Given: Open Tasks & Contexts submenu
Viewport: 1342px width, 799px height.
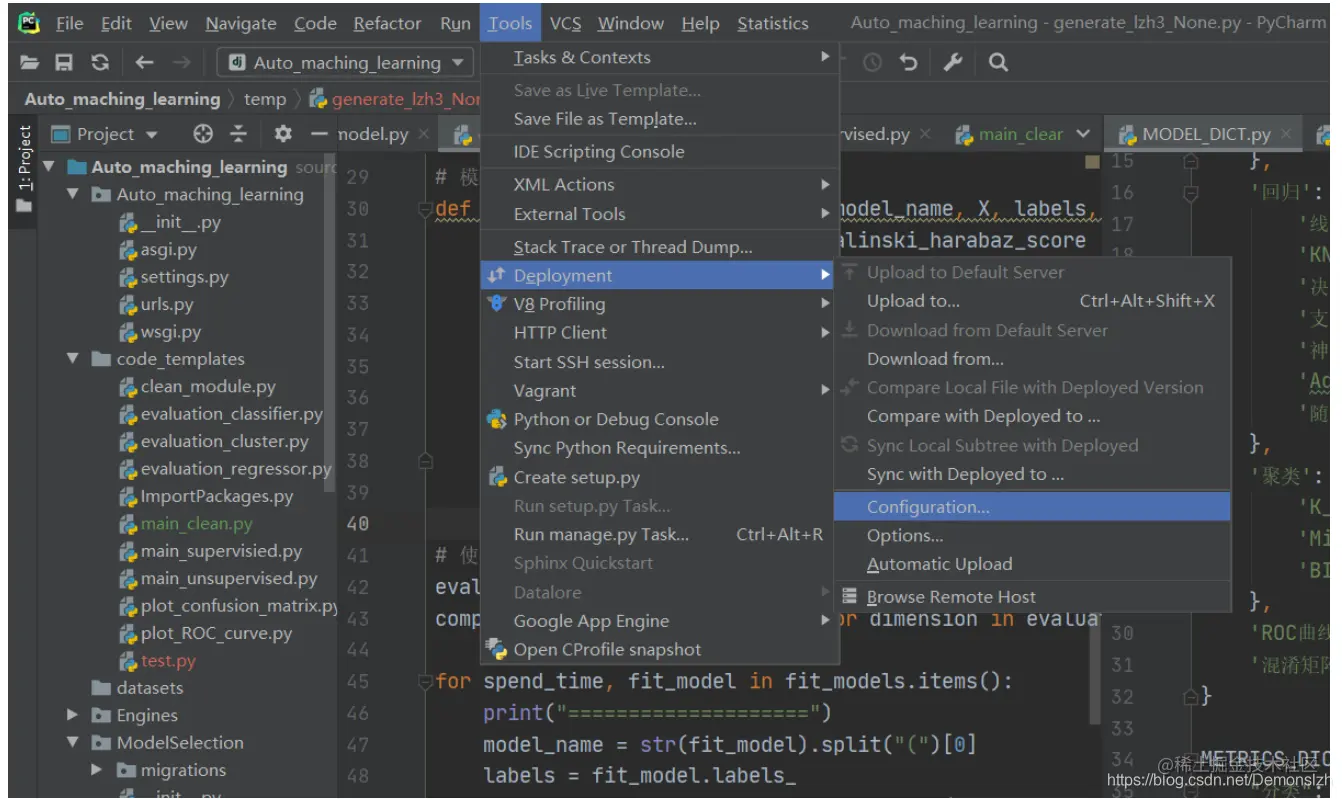Looking at the screenshot, I should pyautogui.click(x=659, y=58).
